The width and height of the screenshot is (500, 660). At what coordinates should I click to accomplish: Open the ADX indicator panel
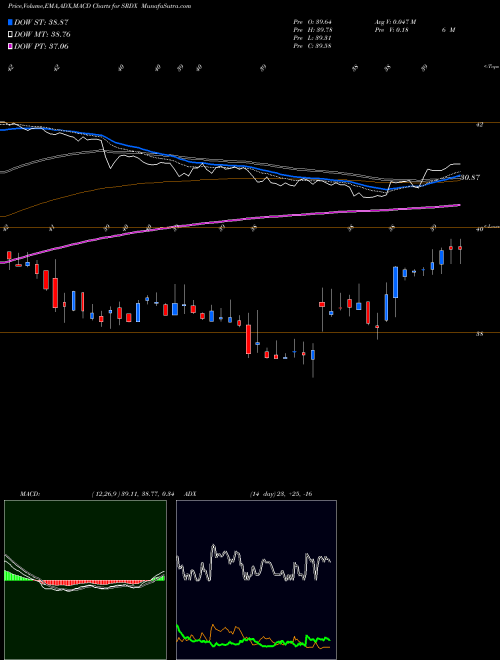click(x=256, y=580)
